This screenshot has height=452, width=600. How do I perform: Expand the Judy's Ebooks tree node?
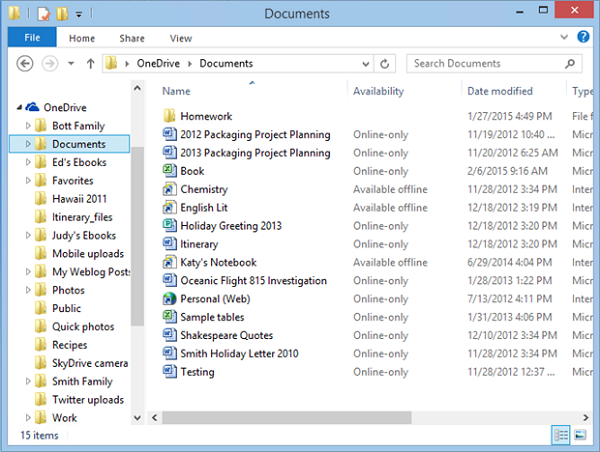pyautogui.click(x=28, y=235)
